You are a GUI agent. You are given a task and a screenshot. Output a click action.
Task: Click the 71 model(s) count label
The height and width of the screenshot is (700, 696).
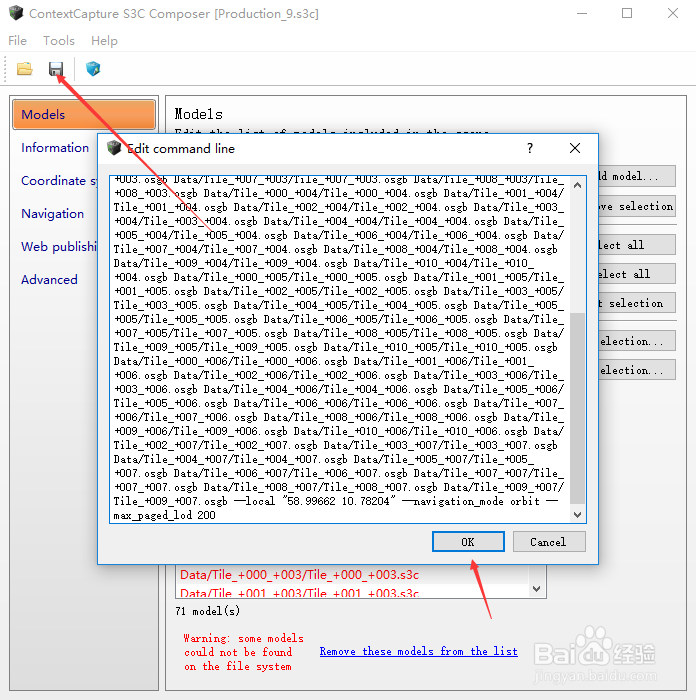(x=208, y=611)
